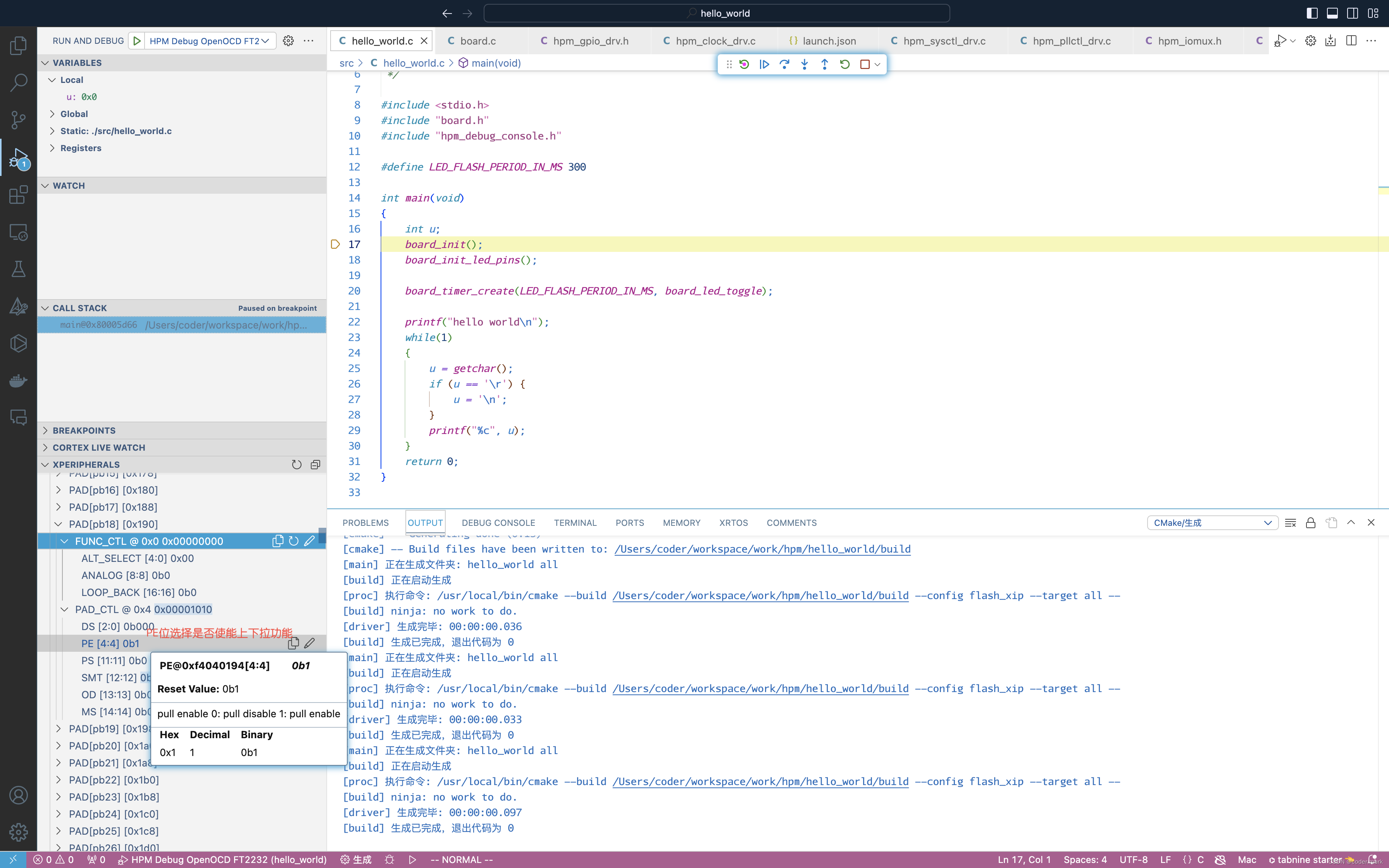The width and height of the screenshot is (1389, 868).
Task: Toggle the output scroll lock icon
Action: tap(1310, 522)
